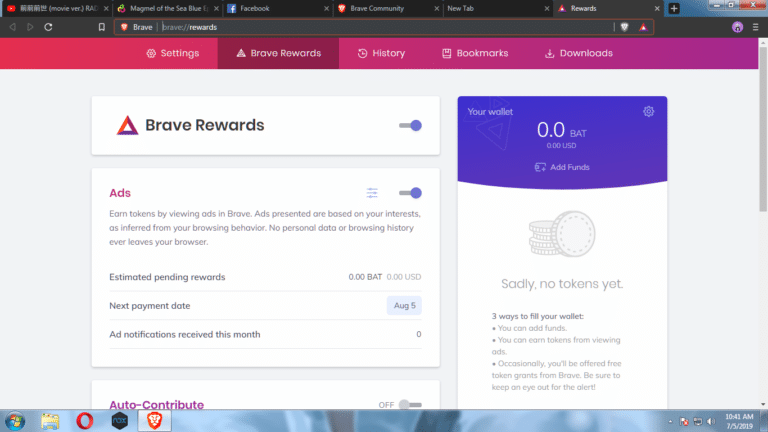Viewport: 768px width, 432px height.
Task: Open the Settings tab
Action: point(172,53)
